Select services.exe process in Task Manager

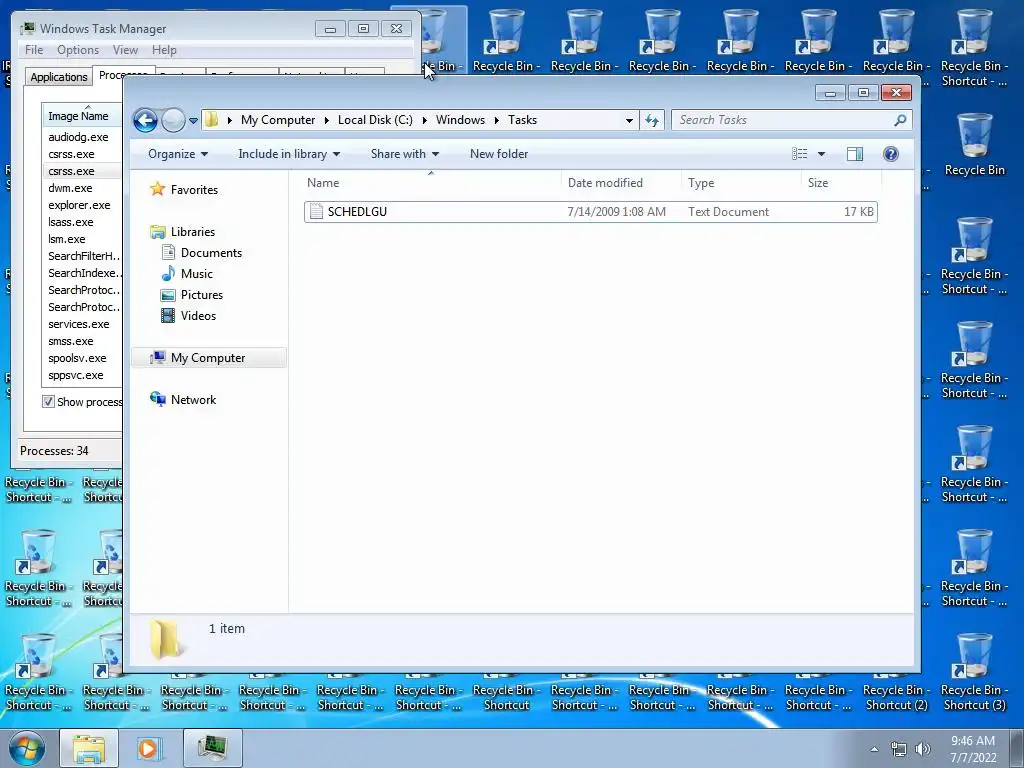pyautogui.click(x=78, y=324)
